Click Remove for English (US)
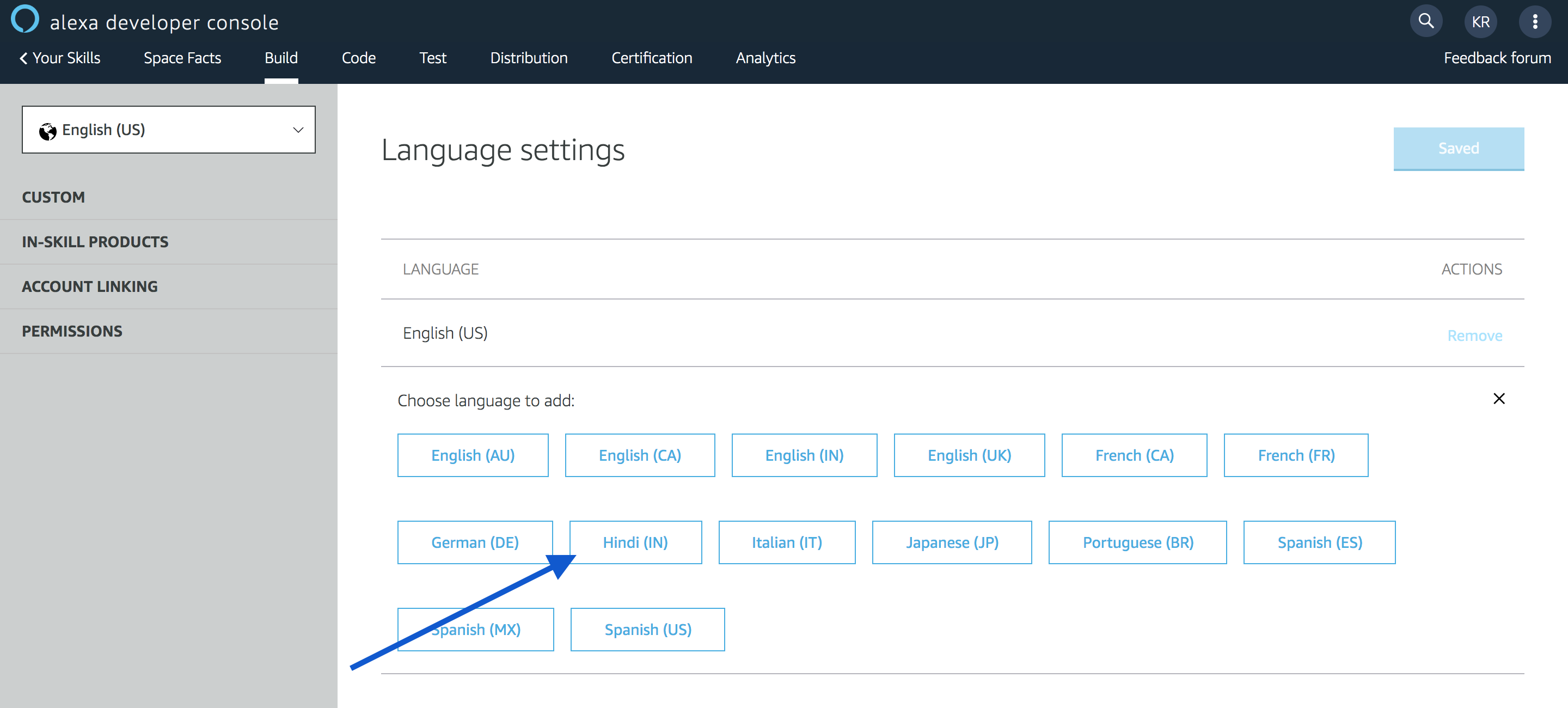The width and height of the screenshot is (1568, 708). (x=1474, y=335)
